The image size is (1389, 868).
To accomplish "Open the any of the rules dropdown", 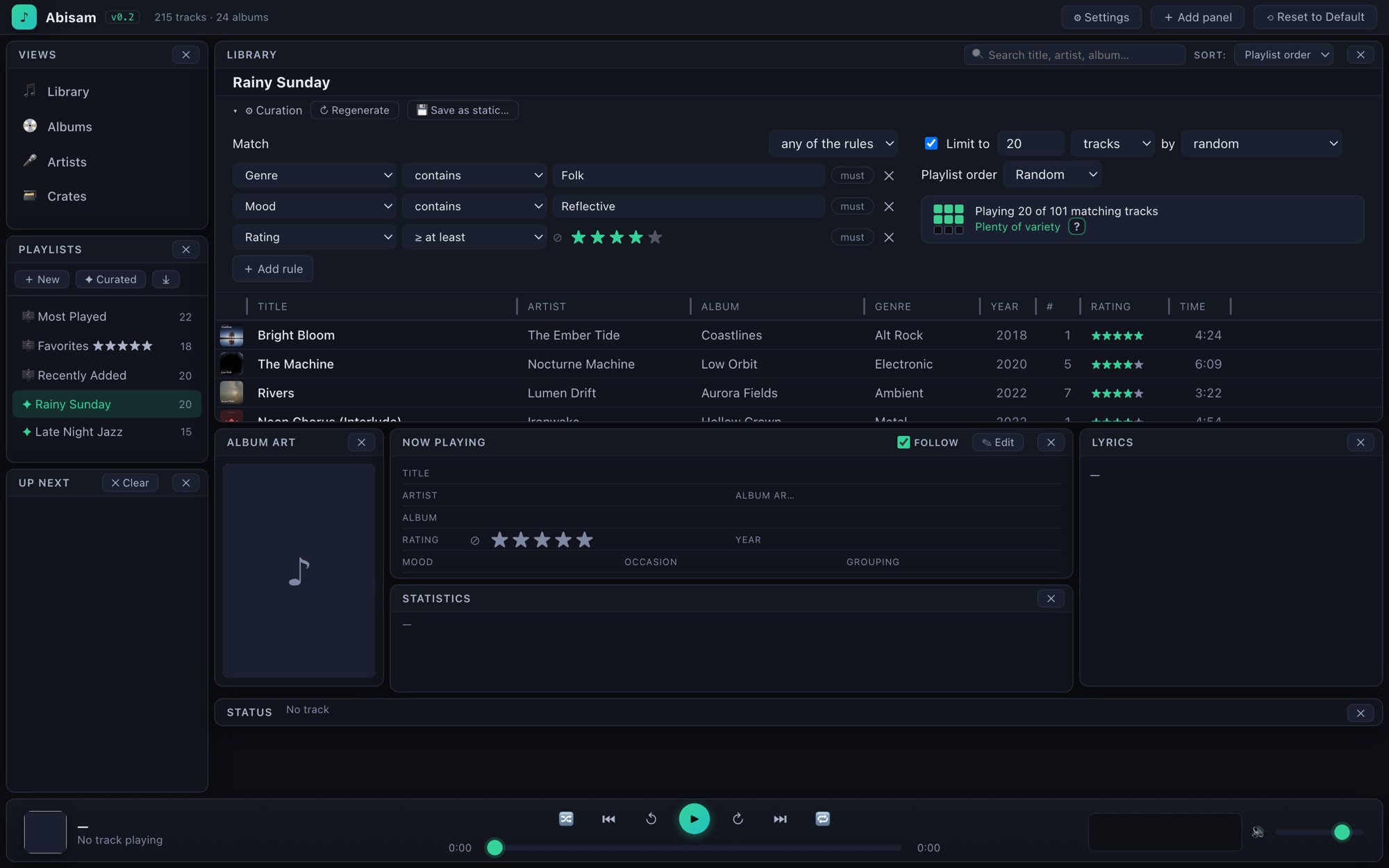I will point(833,144).
